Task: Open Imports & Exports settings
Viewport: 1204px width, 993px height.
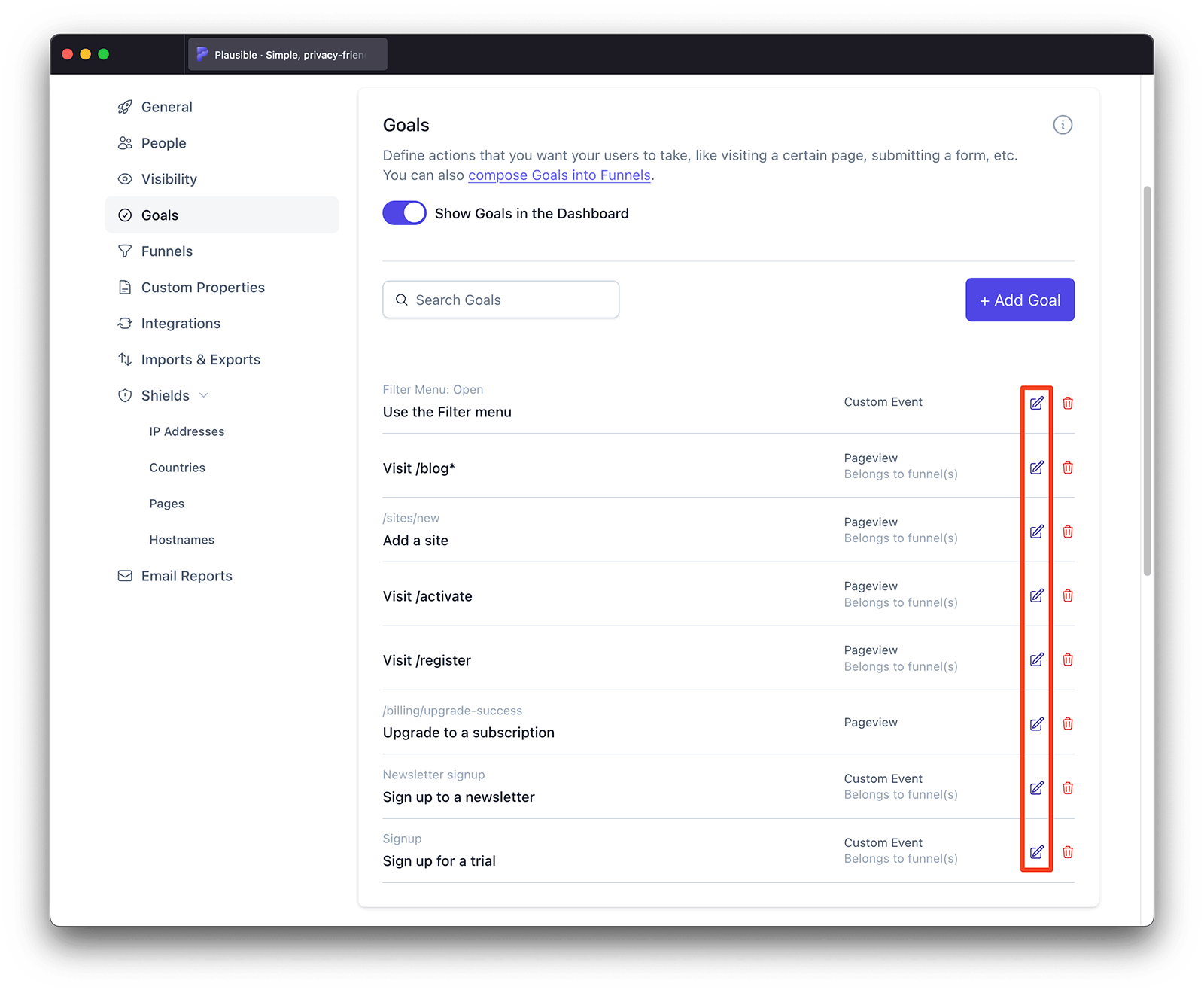Action: (200, 360)
